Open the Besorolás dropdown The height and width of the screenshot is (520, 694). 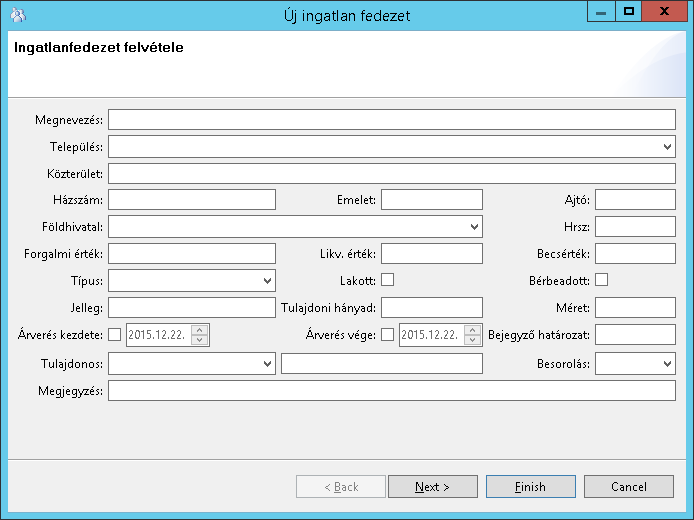[x=667, y=364]
